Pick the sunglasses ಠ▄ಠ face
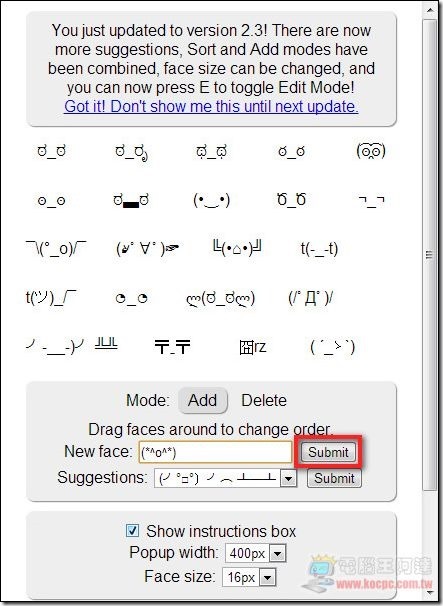 tap(131, 200)
